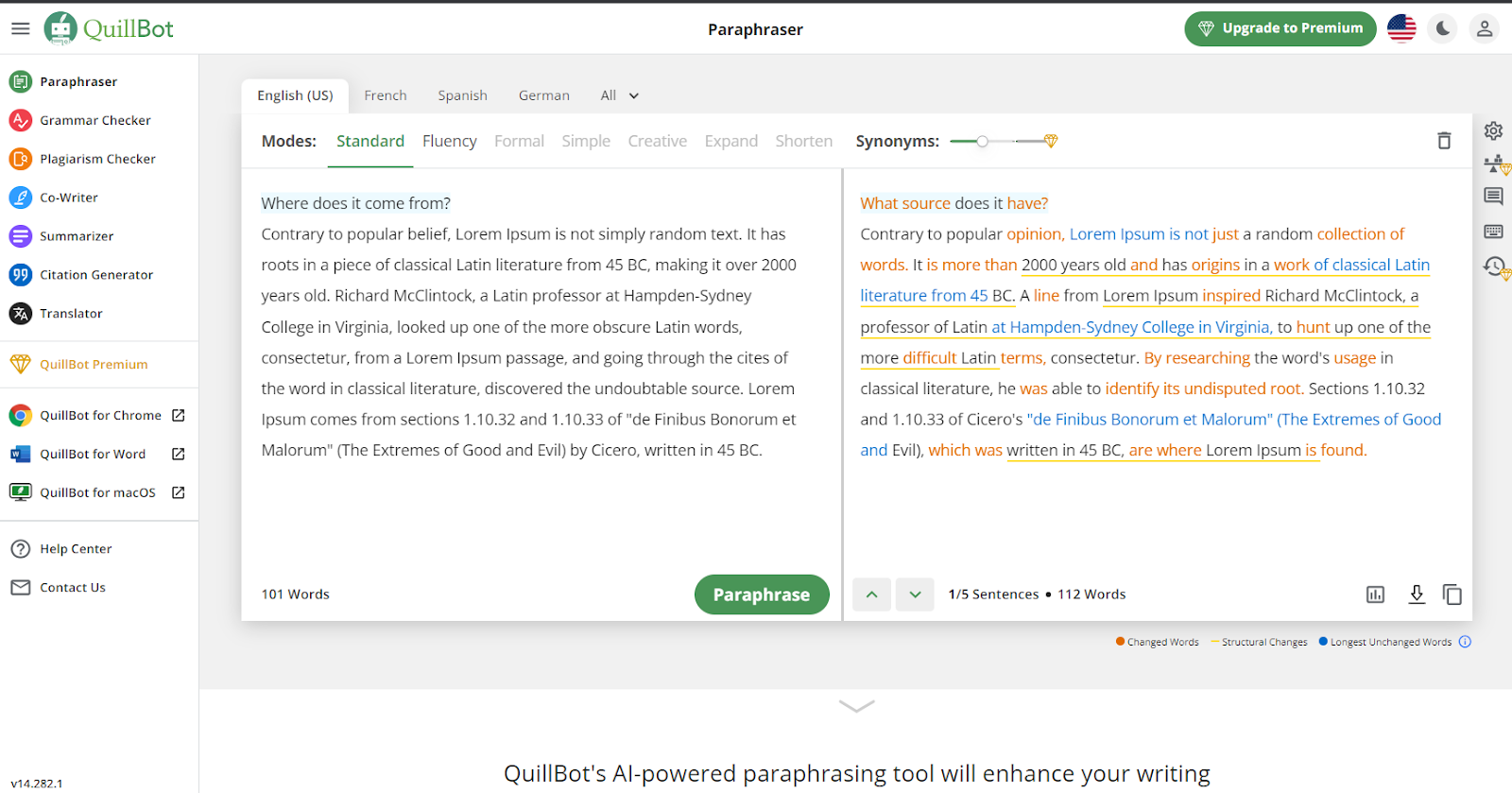Delete text with the trash icon
Image resolution: width=1512 pixels, height=793 pixels.
tap(1444, 141)
